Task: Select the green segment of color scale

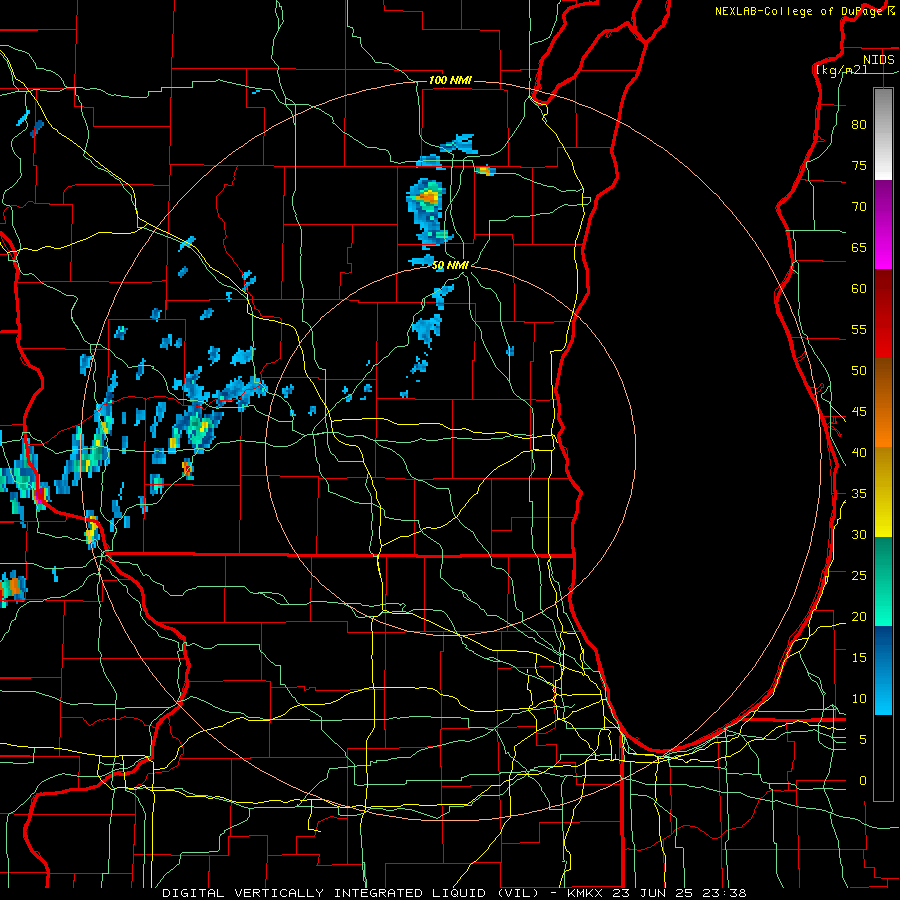Action: pos(883,581)
